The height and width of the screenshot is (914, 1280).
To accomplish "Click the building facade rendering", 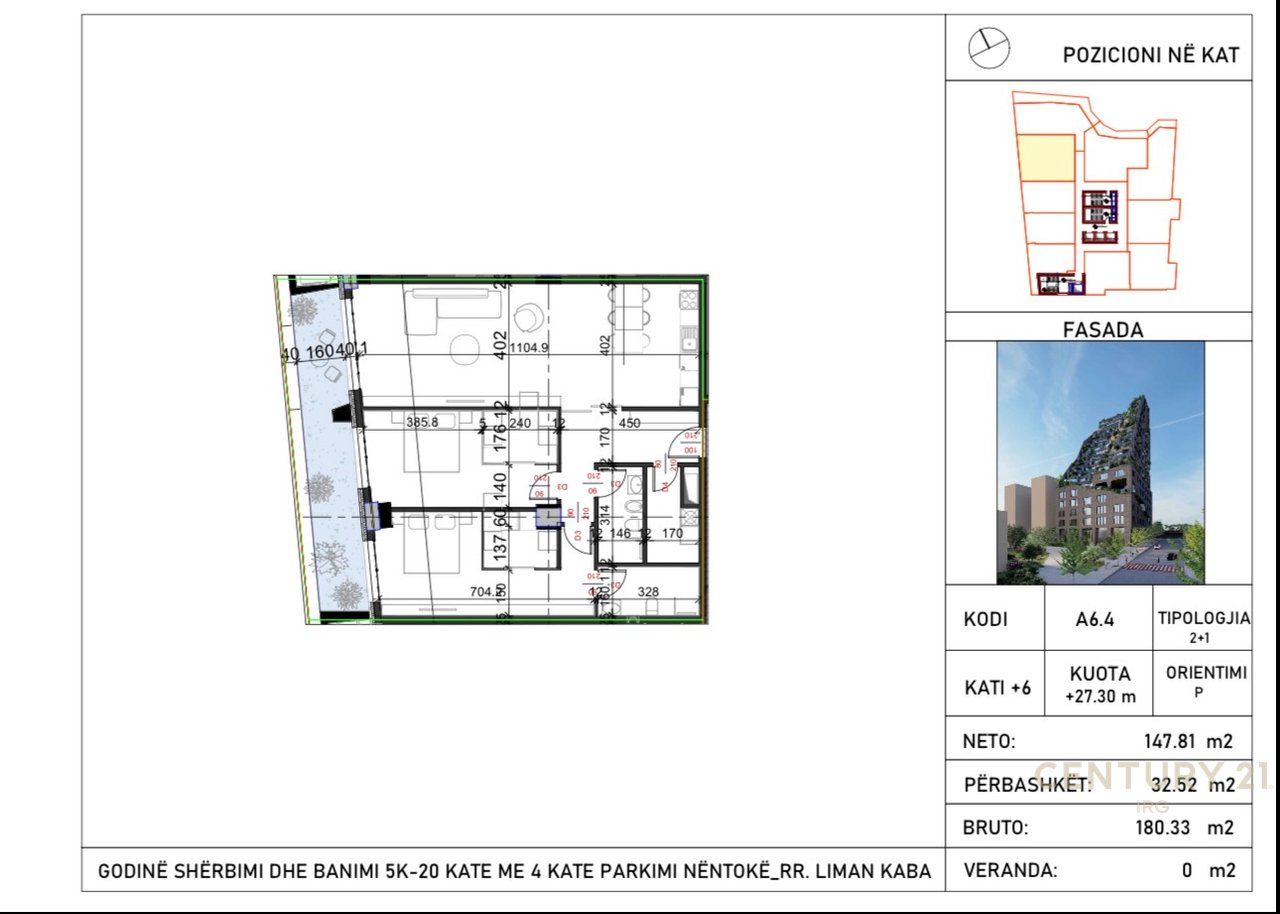I will tap(1100, 462).
